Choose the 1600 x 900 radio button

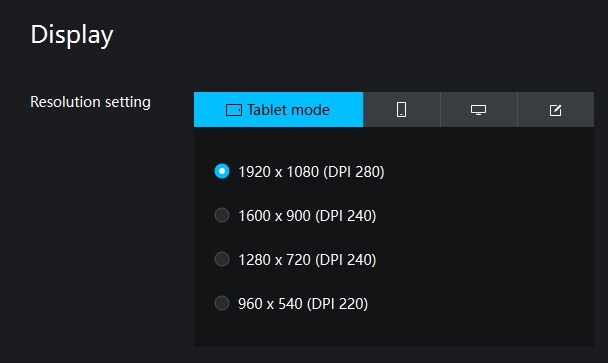pyautogui.click(x=222, y=215)
